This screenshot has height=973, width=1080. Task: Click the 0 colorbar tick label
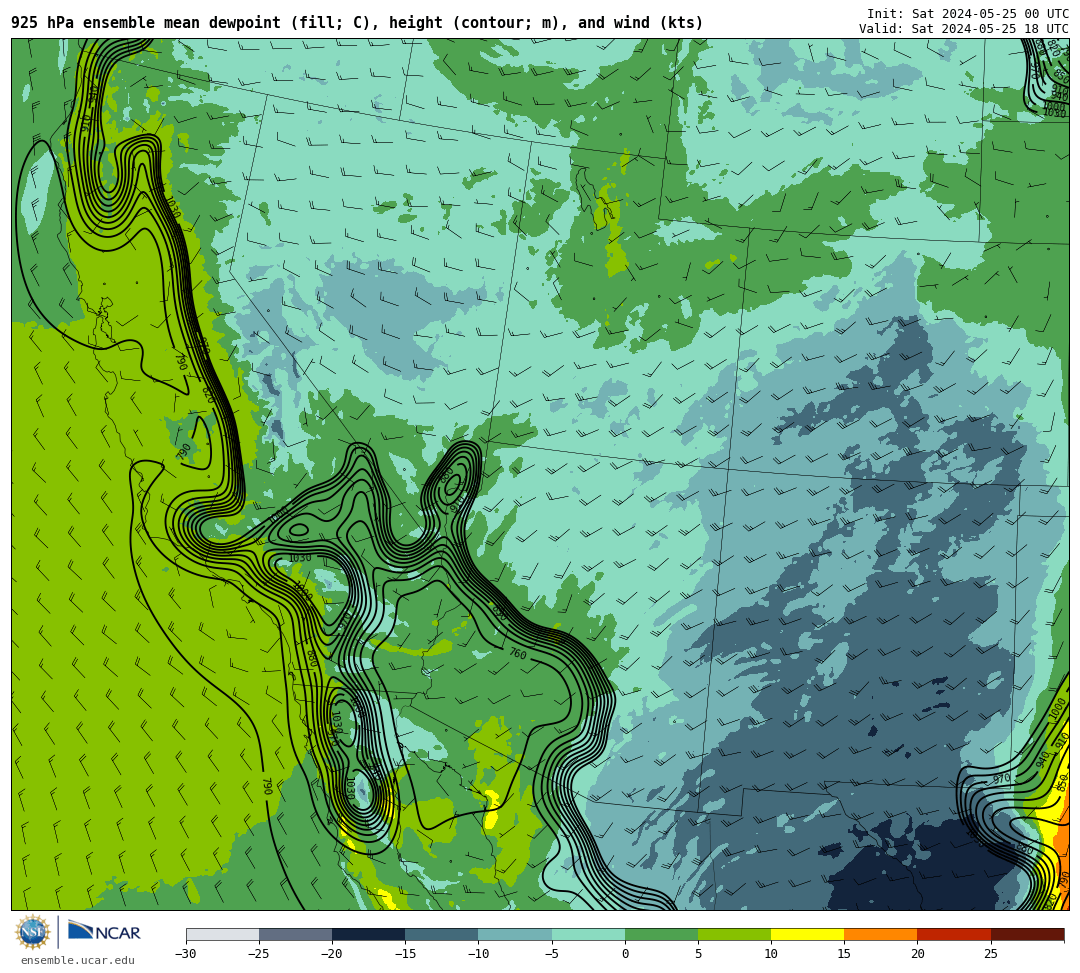(625, 954)
